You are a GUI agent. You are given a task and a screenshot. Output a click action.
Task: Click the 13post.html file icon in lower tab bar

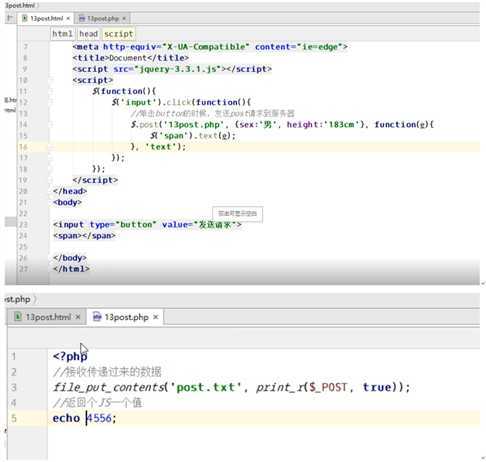pyautogui.click(x=18, y=317)
